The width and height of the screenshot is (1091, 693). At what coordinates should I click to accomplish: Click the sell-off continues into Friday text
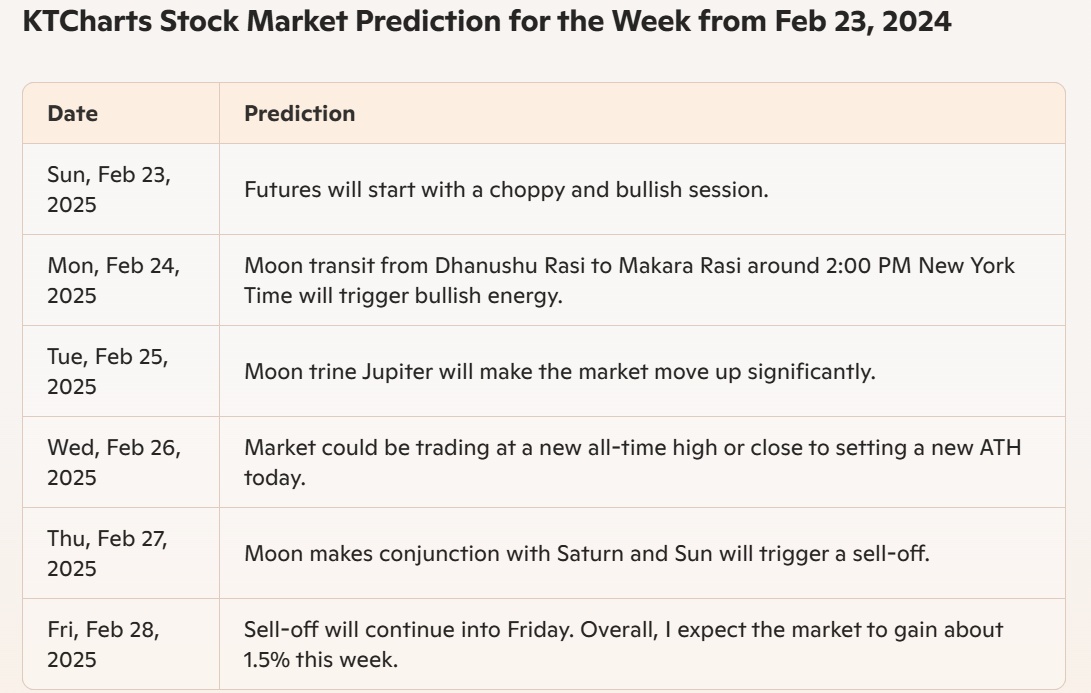[623, 644]
